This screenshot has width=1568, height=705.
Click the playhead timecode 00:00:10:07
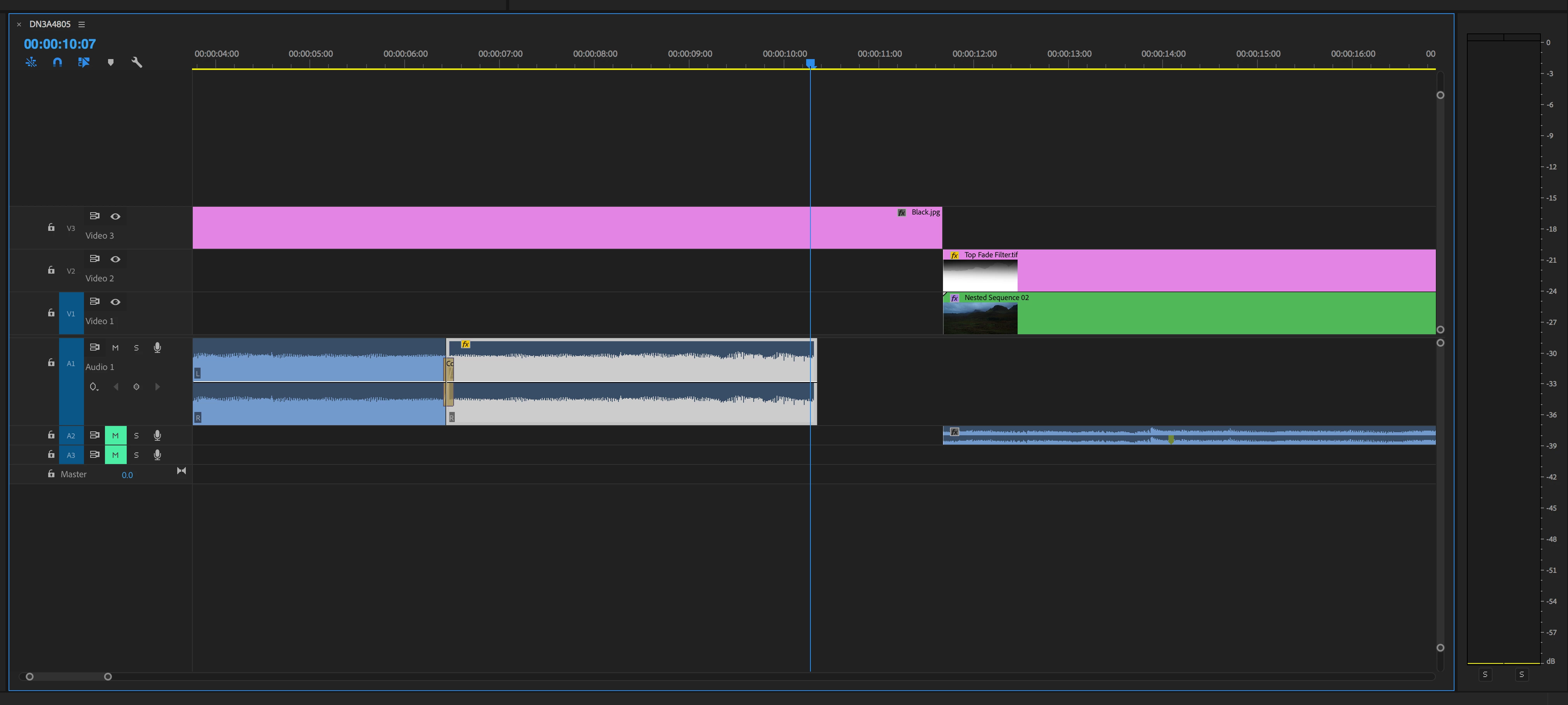point(59,44)
